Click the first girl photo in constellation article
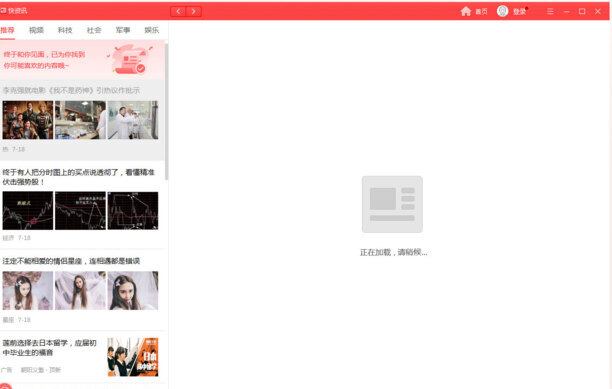Screen dimensions: 612x389 pos(28,291)
